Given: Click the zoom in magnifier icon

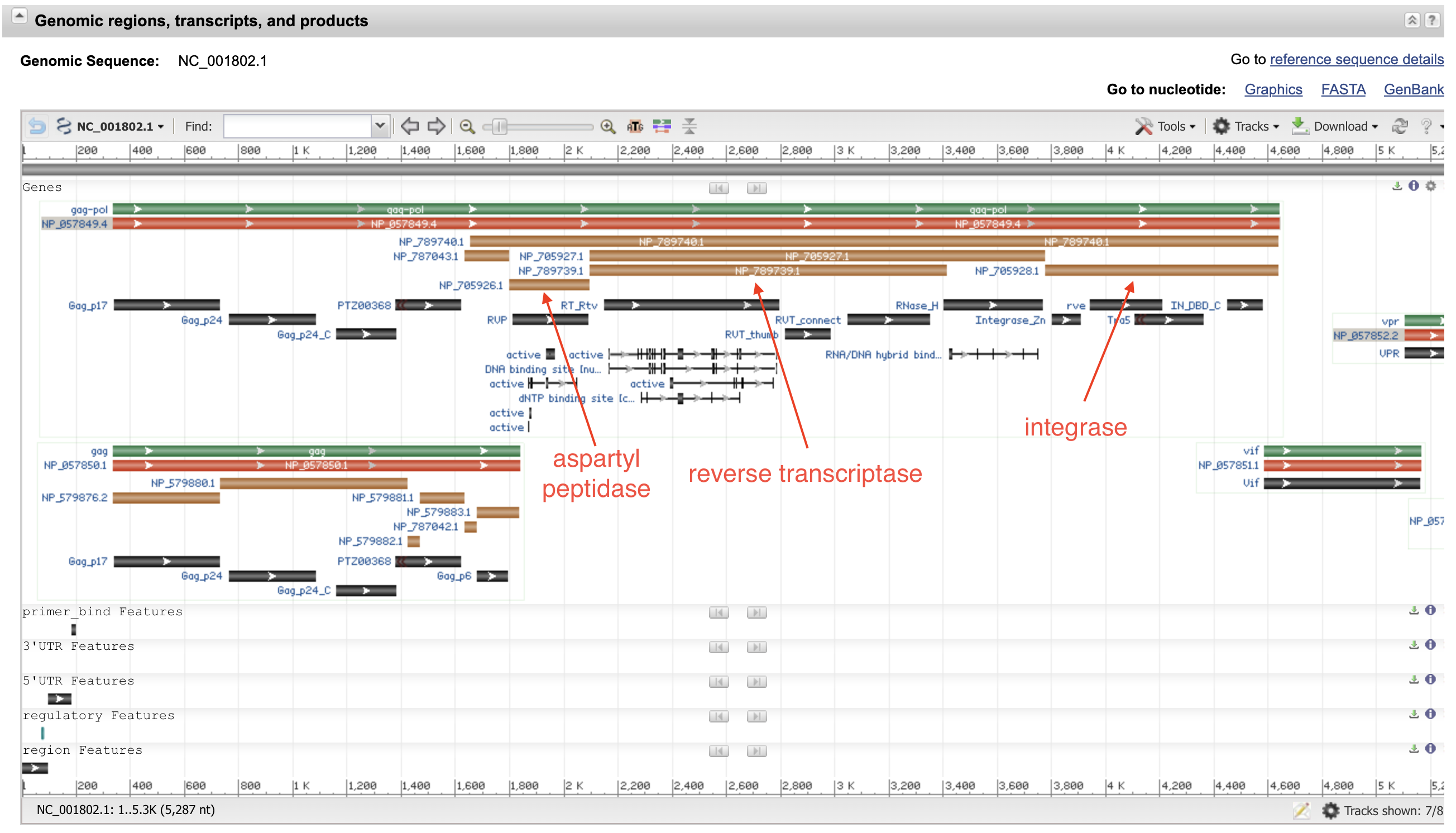Looking at the screenshot, I should pos(608,126).
